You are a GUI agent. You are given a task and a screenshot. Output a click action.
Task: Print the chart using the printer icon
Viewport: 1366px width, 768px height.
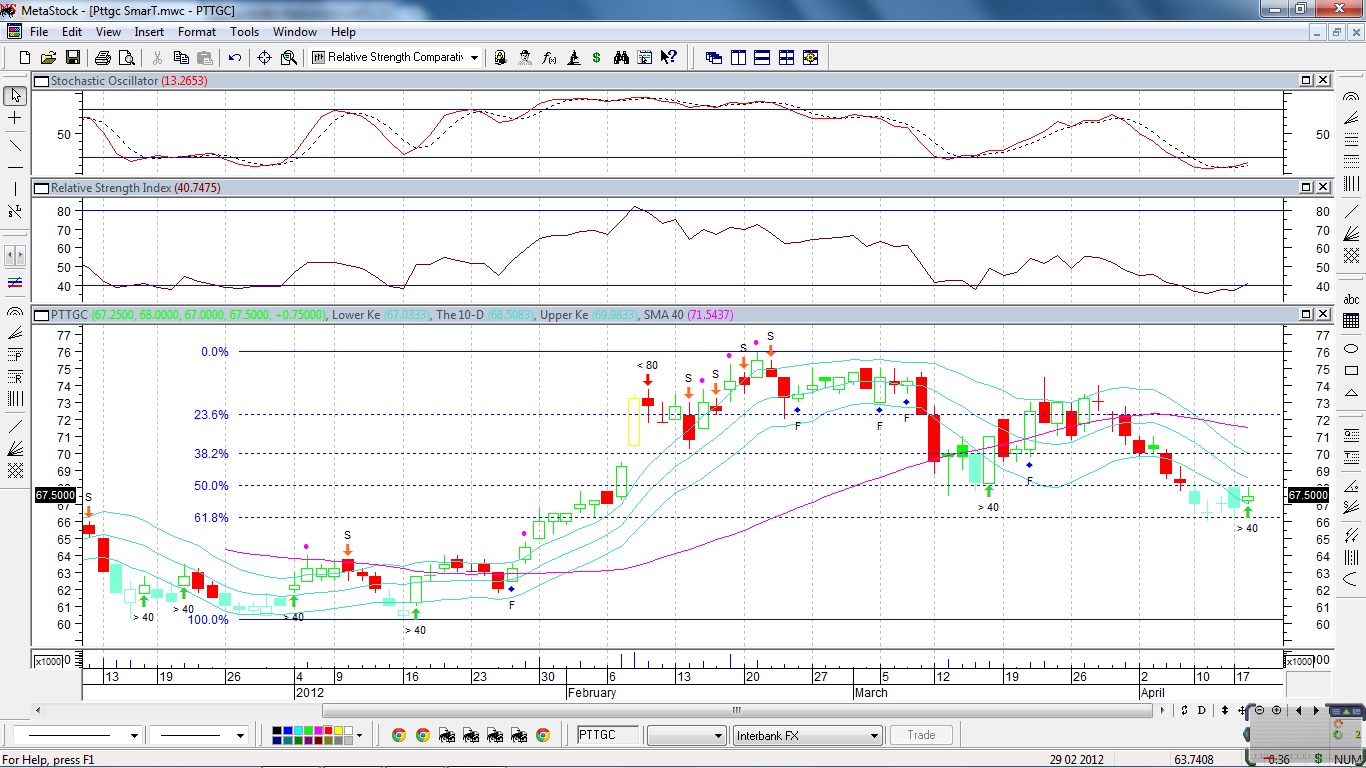(103, 58)
